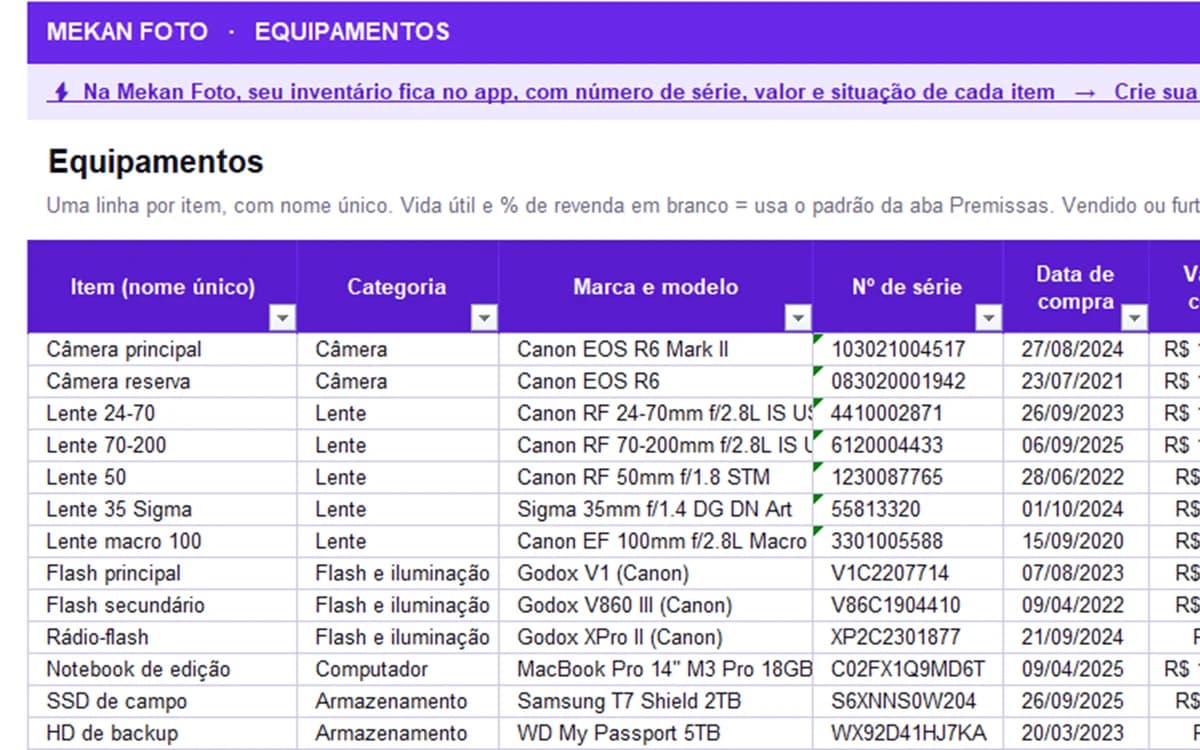
Task: Select the Rádio-flash cell
Action: point(162,637)
